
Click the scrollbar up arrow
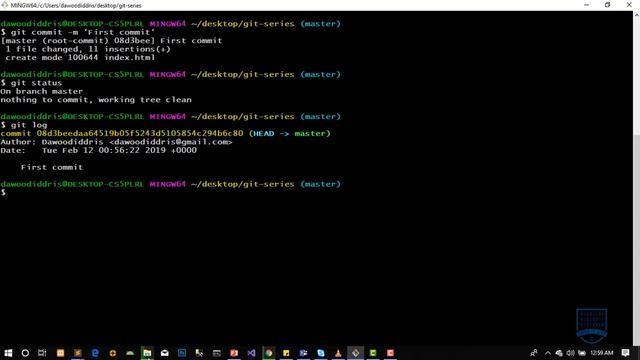pos(636,15)
